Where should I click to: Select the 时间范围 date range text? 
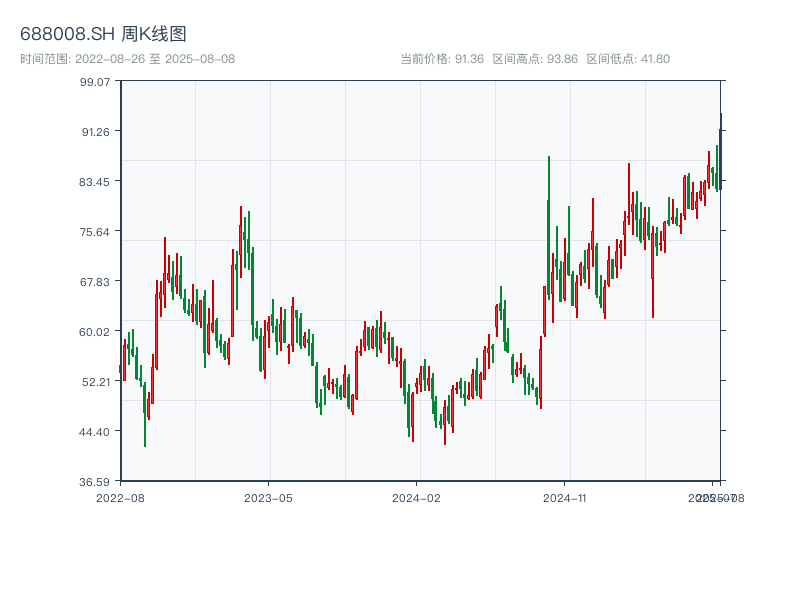click(x=127, y=59)
